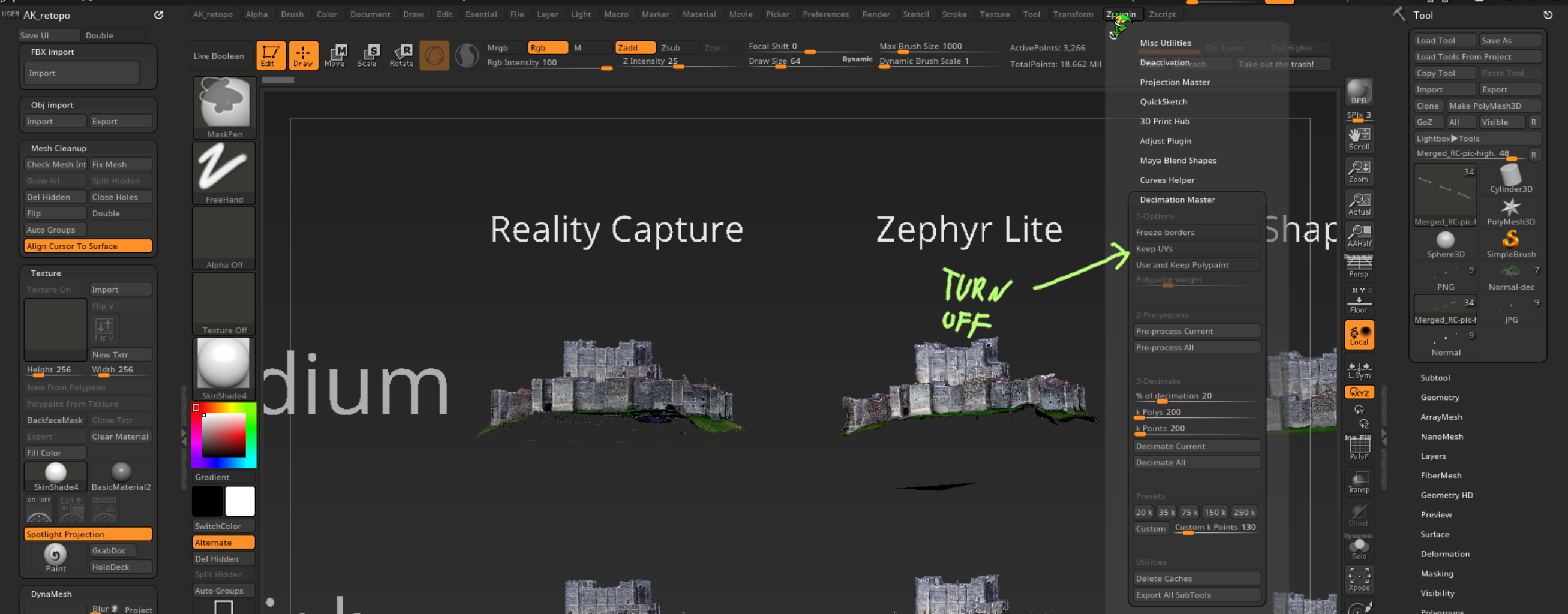
Task: Select the Move tool icon
Action: tap(334, 55)
